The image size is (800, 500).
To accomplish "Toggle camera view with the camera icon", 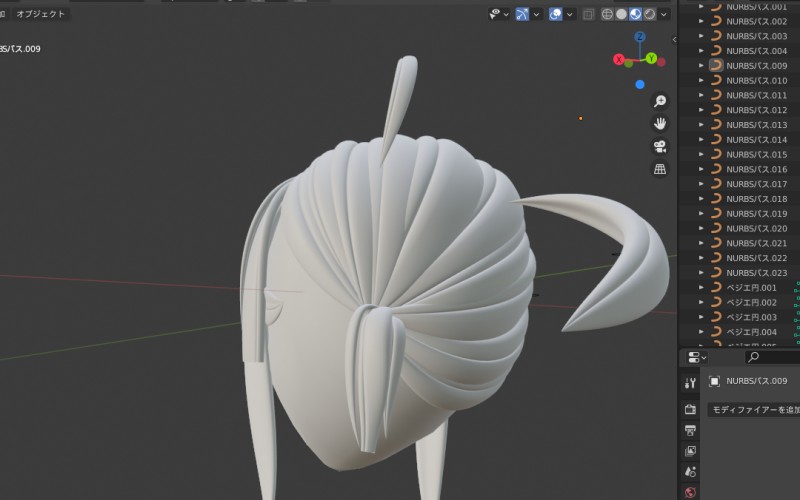I will coord(660,146).
